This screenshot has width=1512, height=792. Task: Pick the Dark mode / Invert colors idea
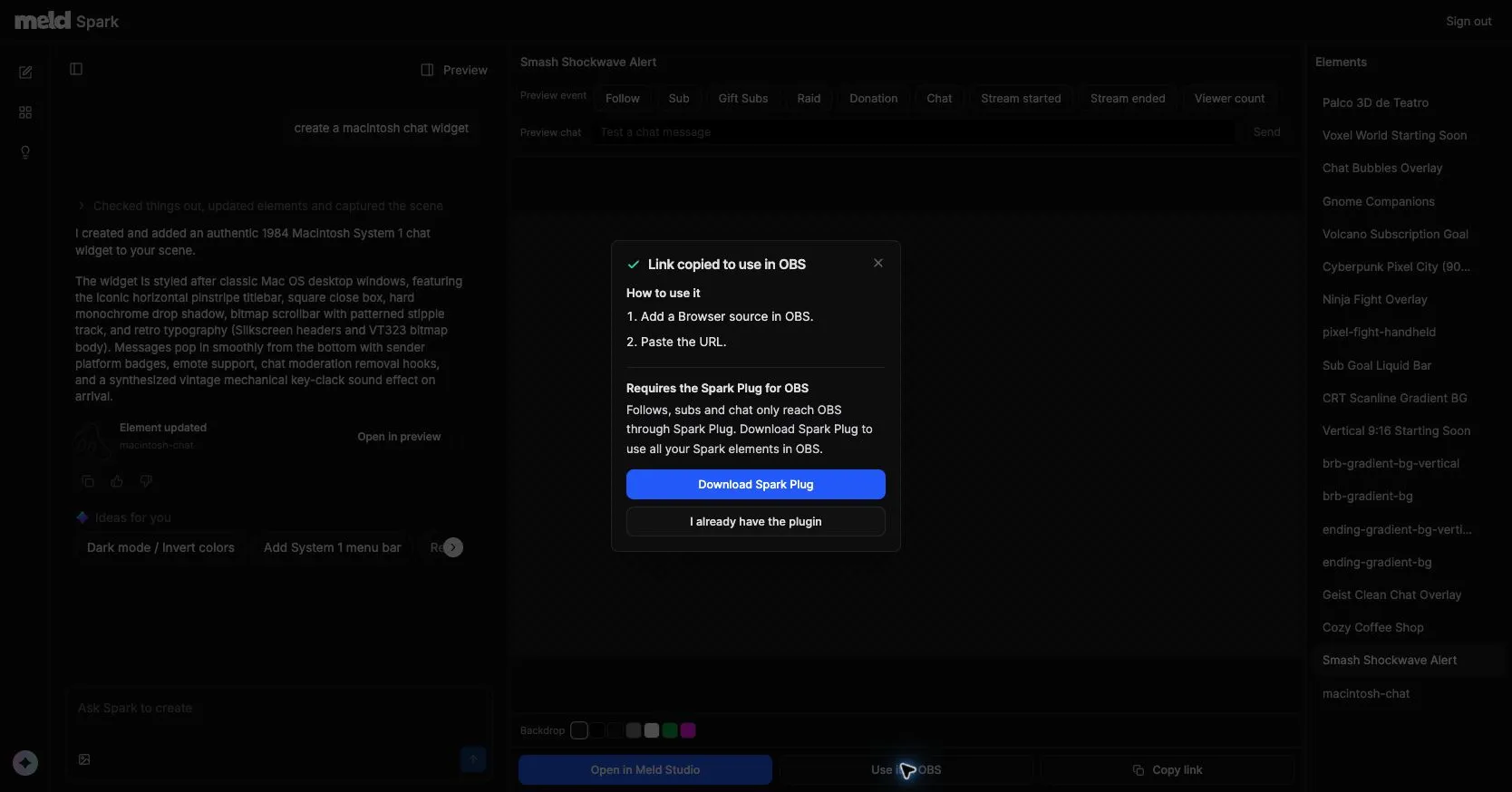click(160, 547)
